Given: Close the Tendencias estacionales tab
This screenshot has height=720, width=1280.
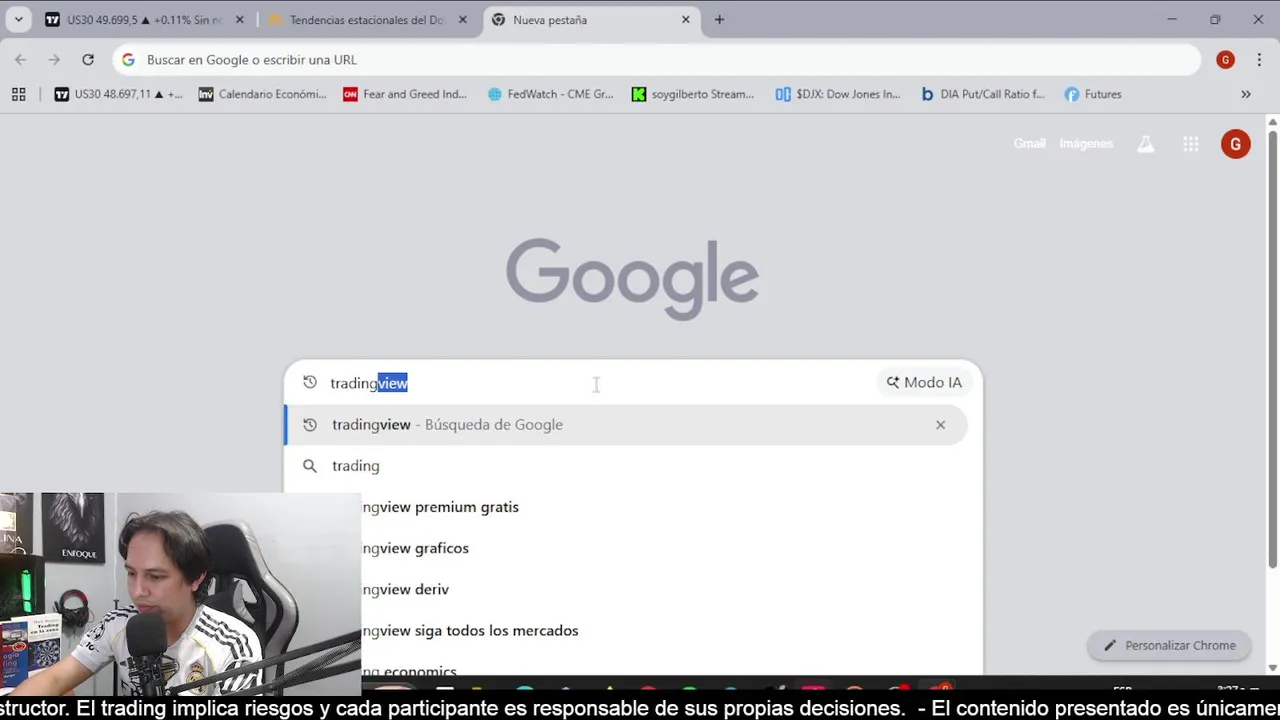Looking at the screenshot, I should (x=462, y=19).
